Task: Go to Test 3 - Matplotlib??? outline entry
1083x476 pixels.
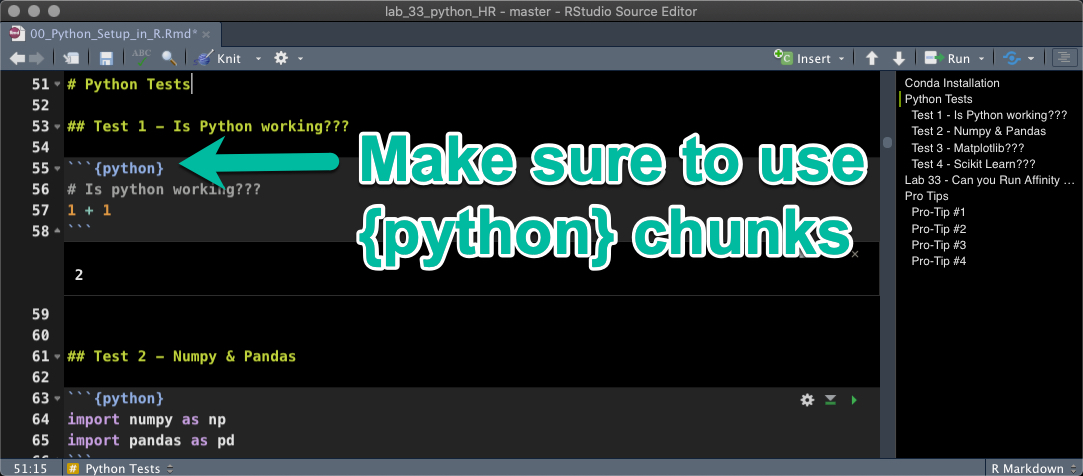Action: 967,147
